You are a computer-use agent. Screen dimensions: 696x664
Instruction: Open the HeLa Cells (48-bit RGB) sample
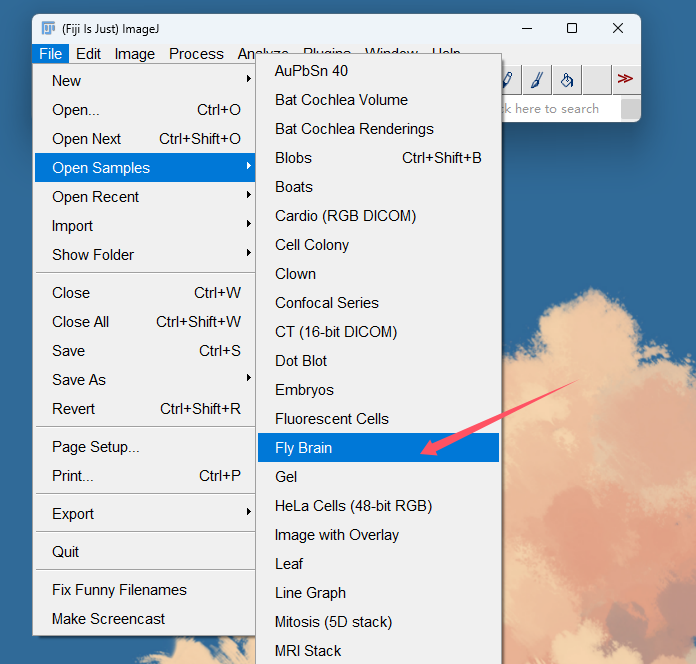click(x=378, y=506)
